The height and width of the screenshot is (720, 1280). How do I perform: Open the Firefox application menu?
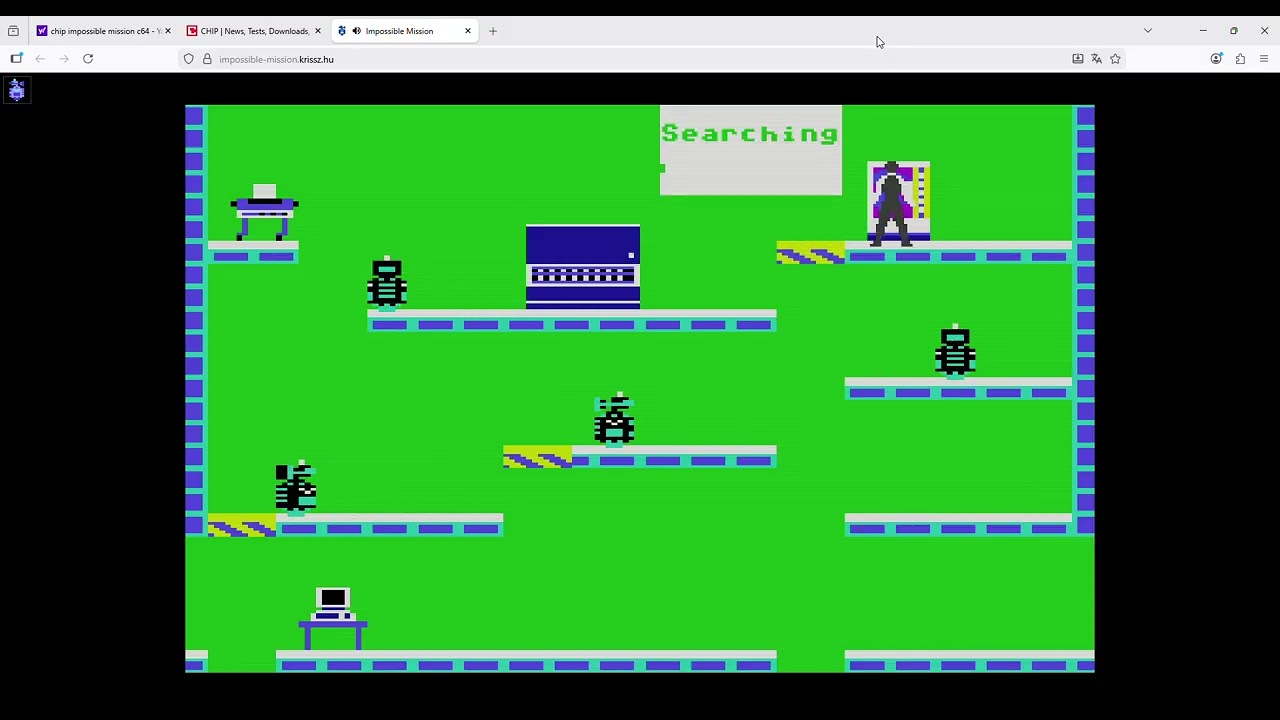[x=1264, y=59]
